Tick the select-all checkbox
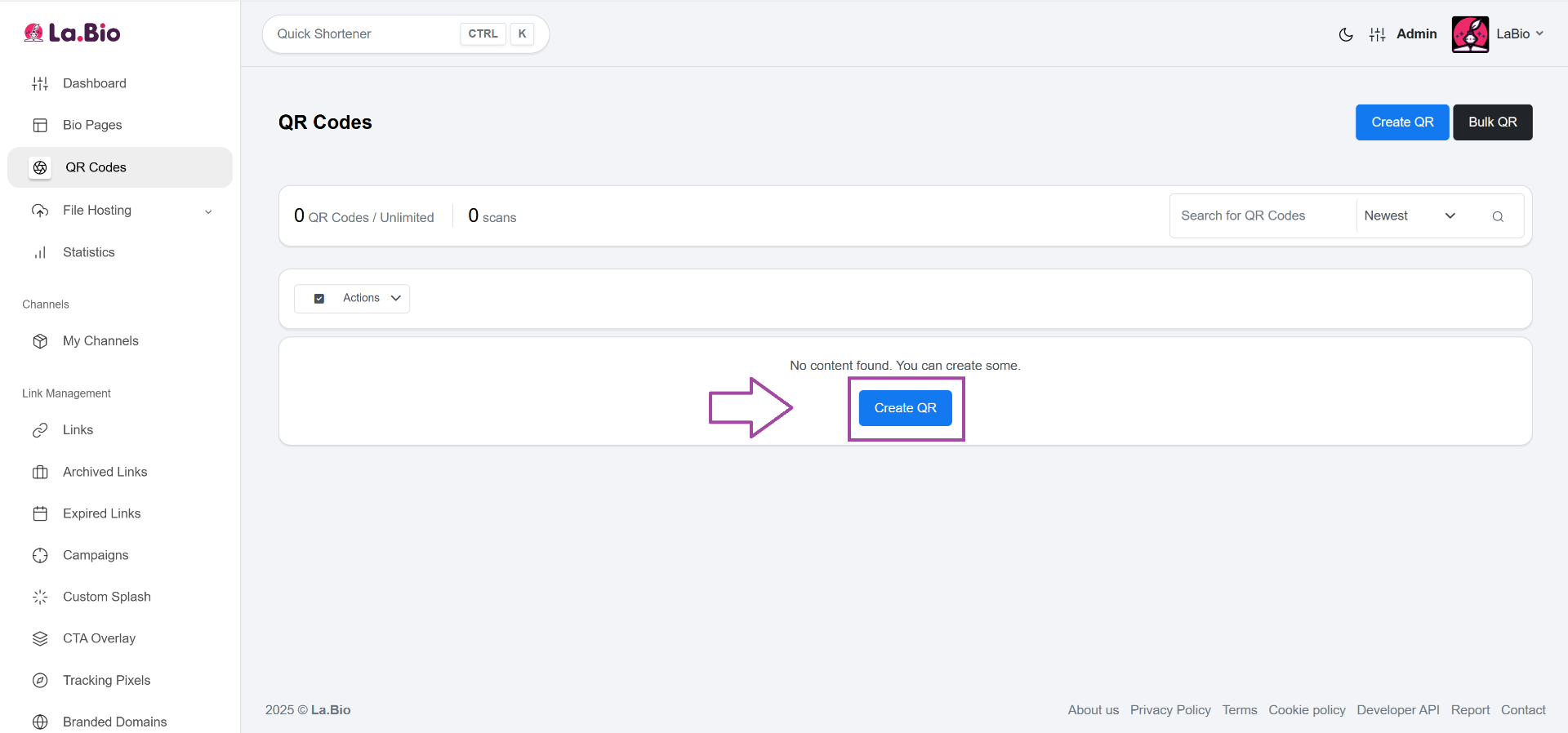This screenshot has height=733, width=1568. pos(319,299)
